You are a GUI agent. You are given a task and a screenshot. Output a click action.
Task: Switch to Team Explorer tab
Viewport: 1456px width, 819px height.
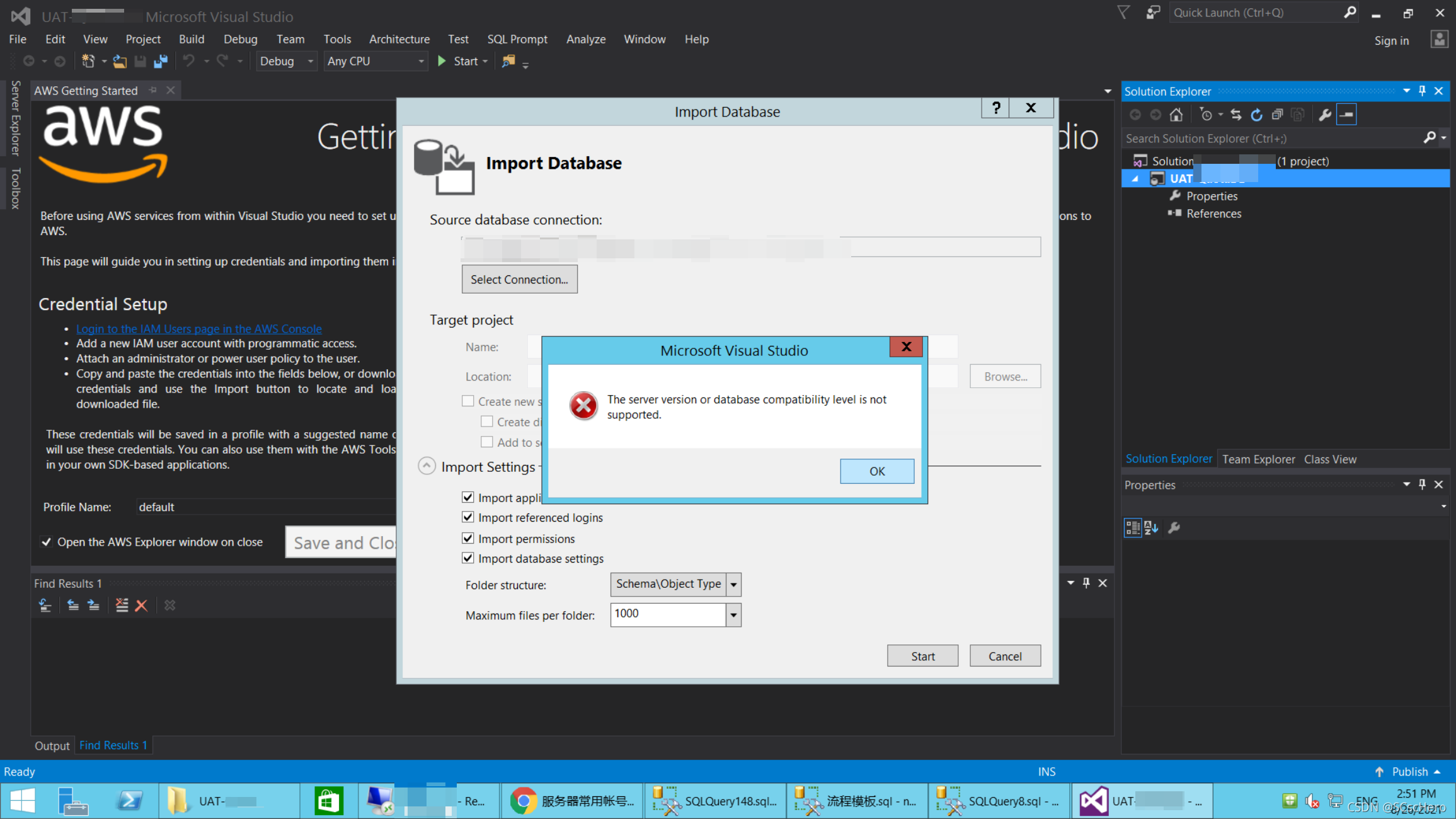pos(1258,459)
